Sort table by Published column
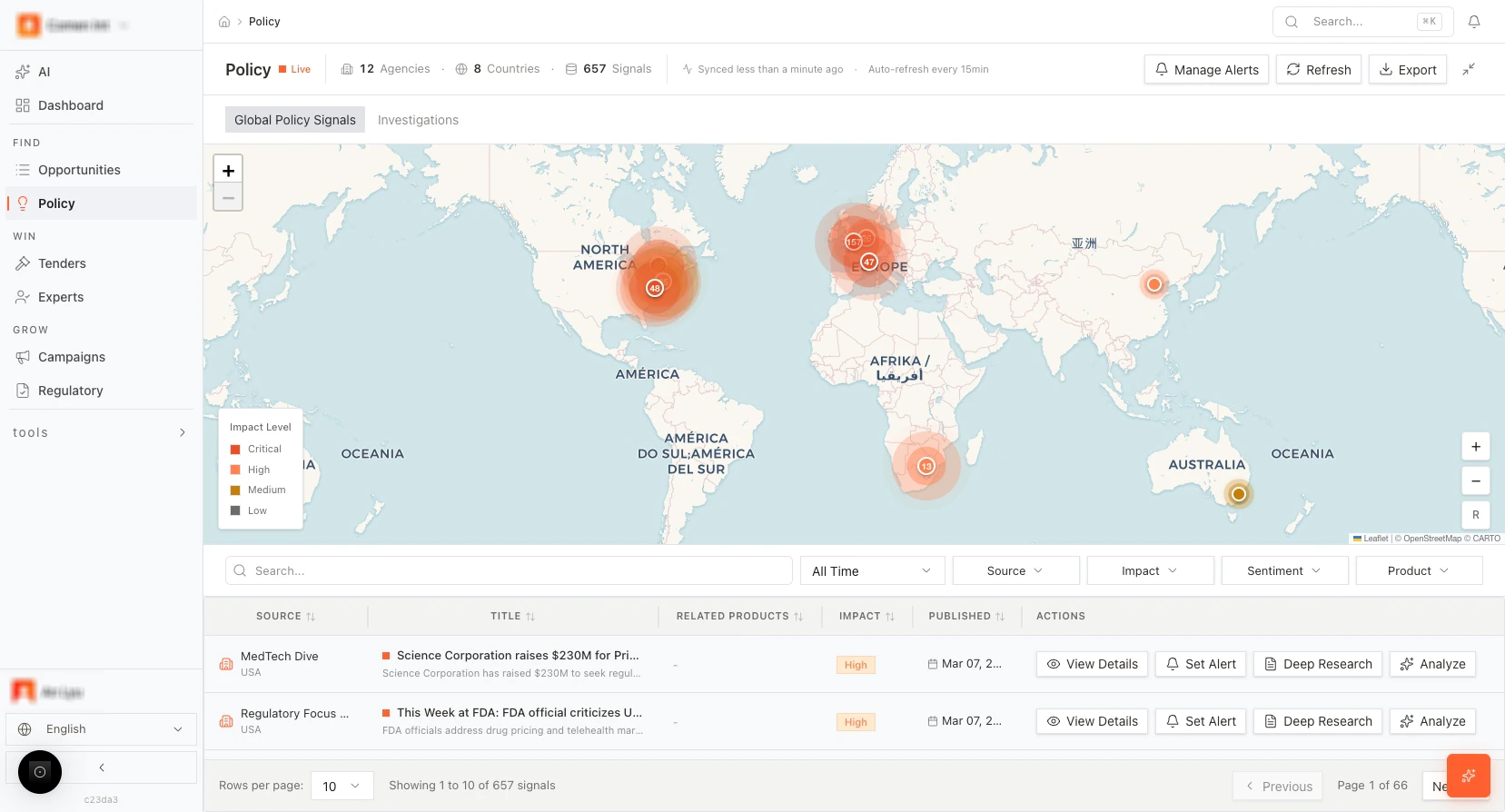The height and width of the screenshot is (812, 1505). (966, 616)
